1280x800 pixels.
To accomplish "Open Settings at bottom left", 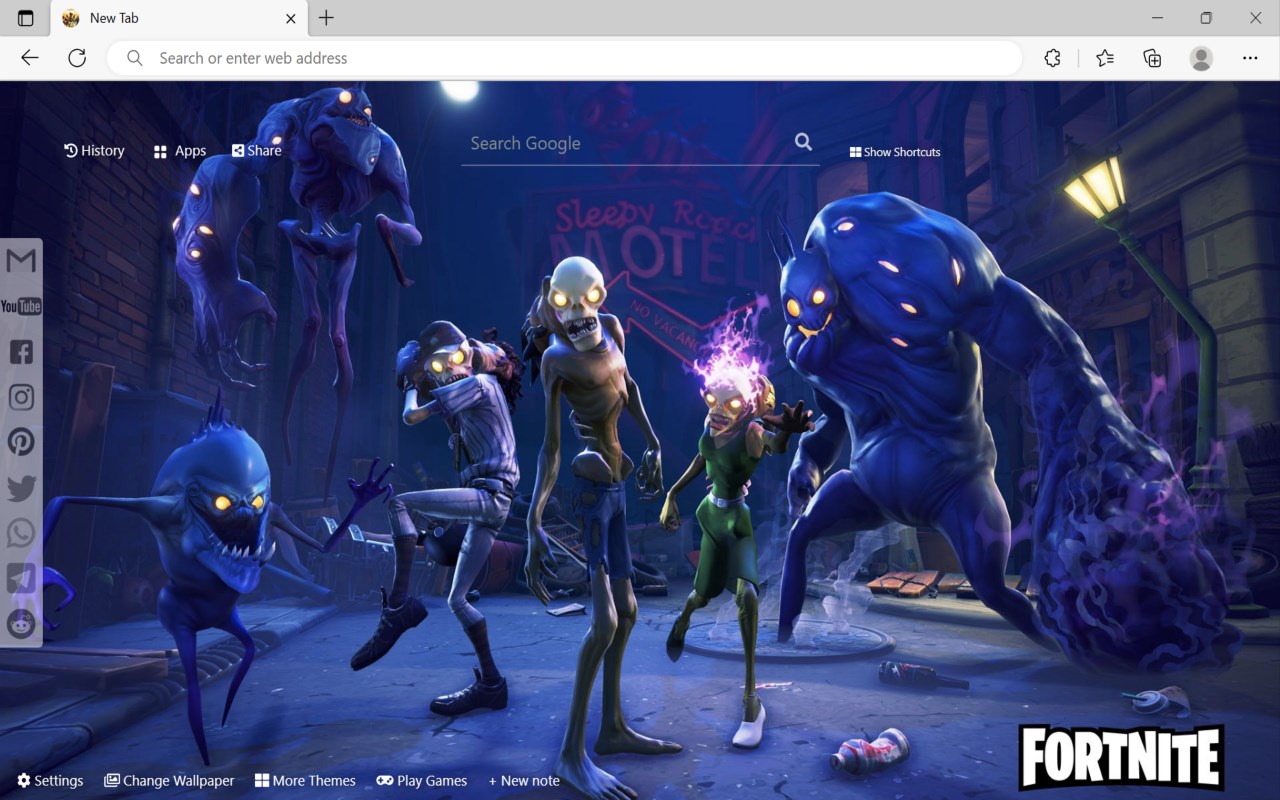I will 50,780.
